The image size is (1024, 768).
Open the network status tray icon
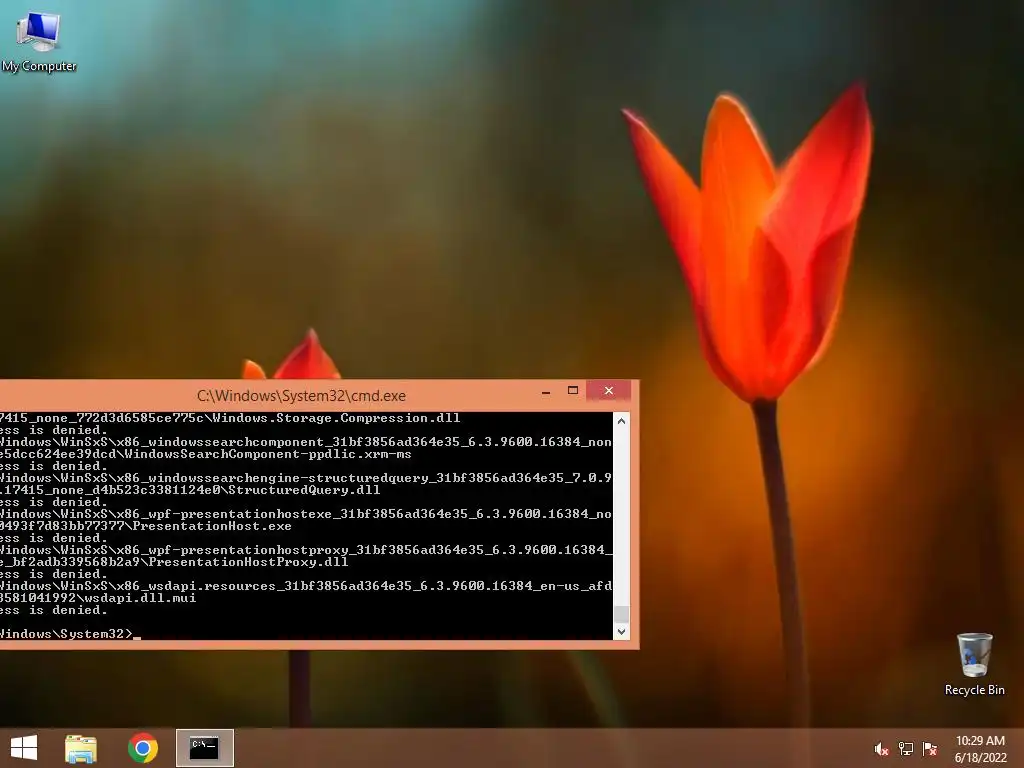coord(906,749)
